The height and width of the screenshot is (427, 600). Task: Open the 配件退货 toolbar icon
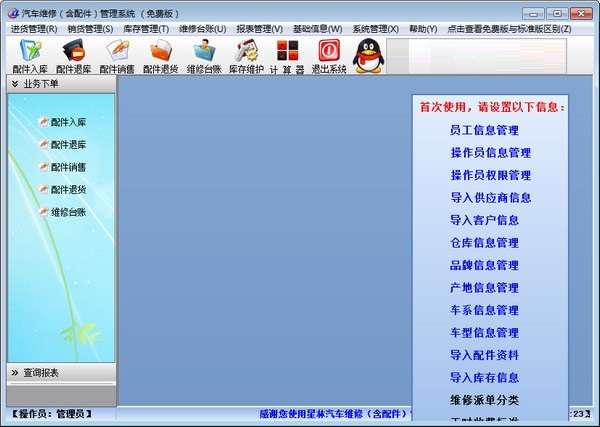coord(160,57)
